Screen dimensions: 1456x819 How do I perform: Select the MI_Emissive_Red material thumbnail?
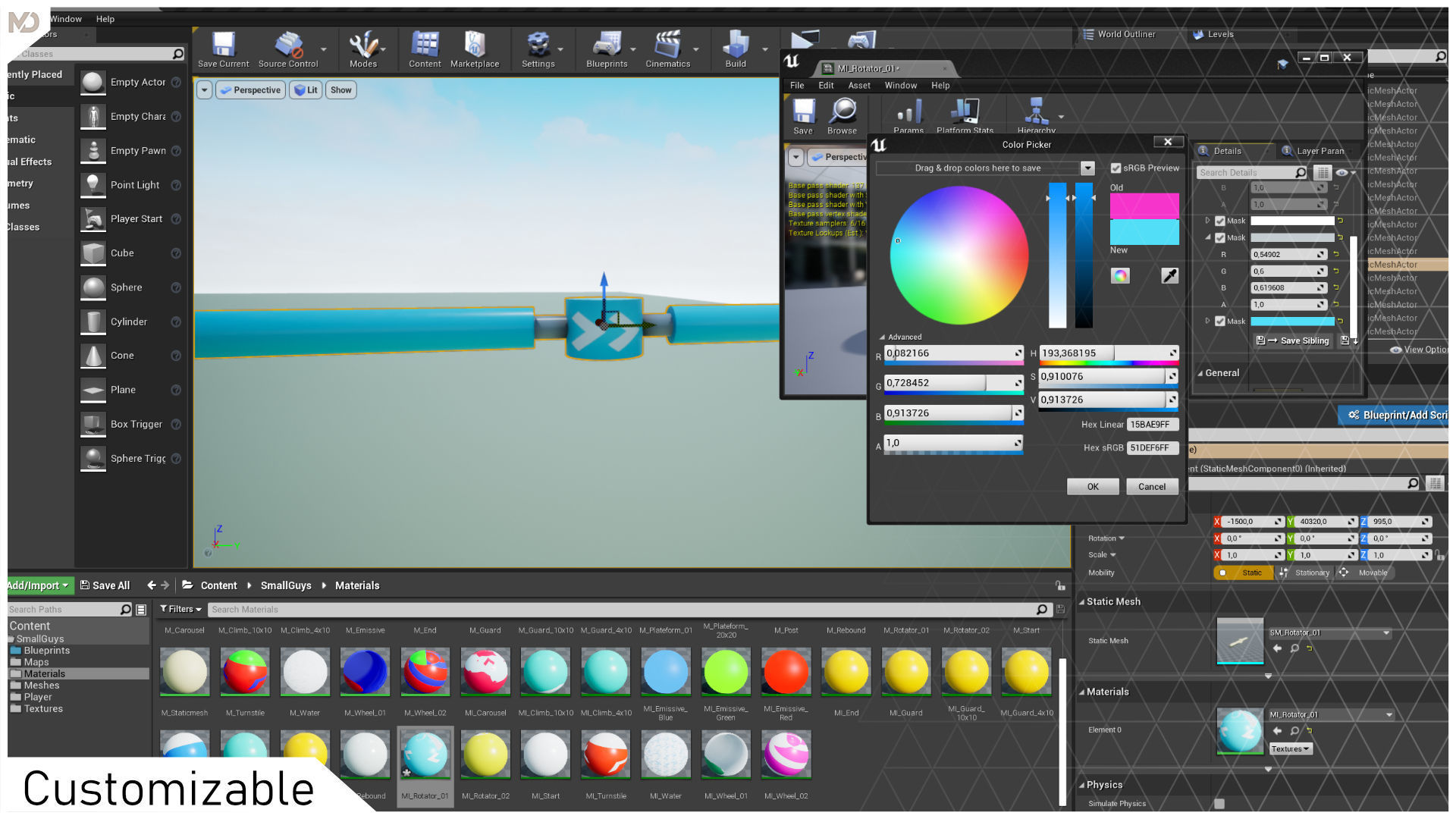(786, 672)
